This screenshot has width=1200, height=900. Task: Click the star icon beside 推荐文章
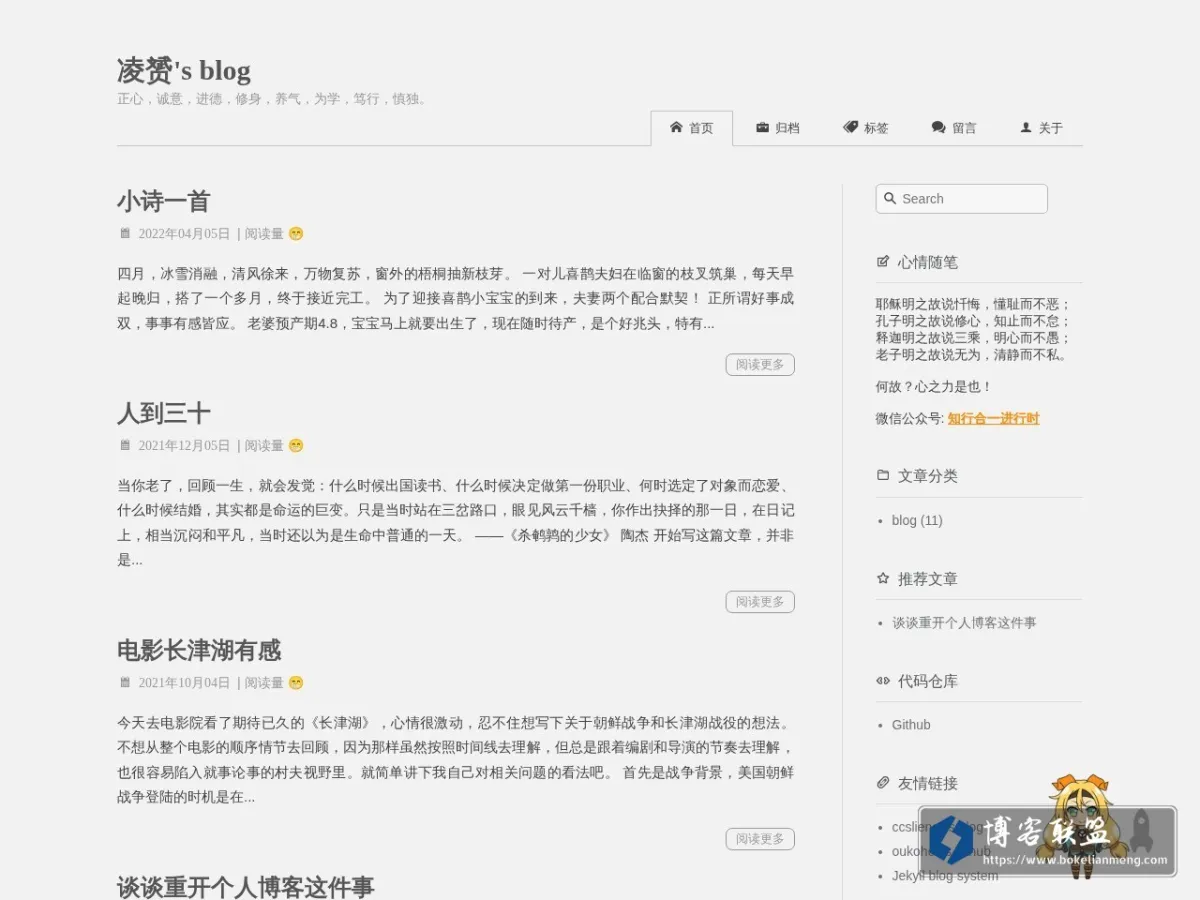(x=883, y=578)
